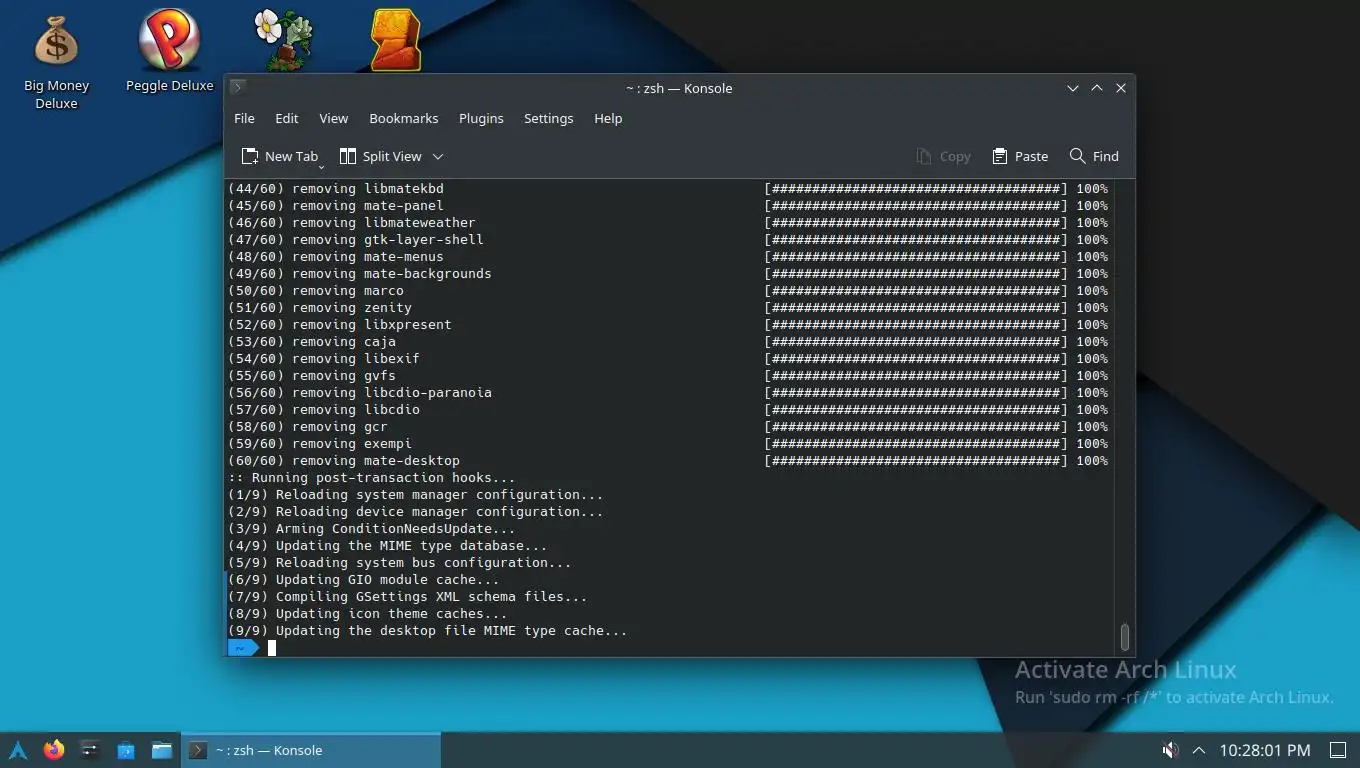Open System Settings from the taskbar
This screenshot has width=1360, height=768.
[90, 750]
